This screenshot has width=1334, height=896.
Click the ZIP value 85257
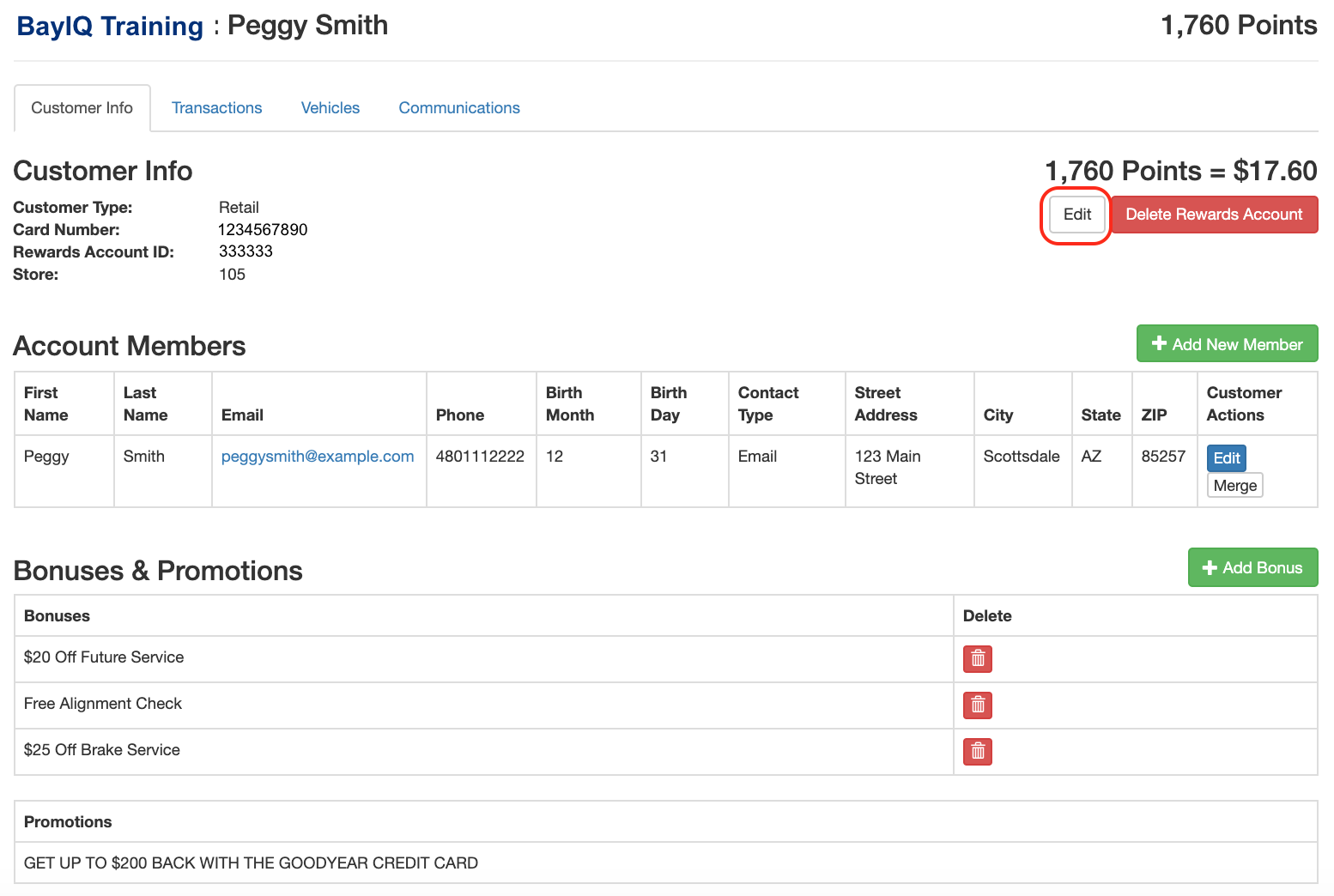click(1163, 457)
